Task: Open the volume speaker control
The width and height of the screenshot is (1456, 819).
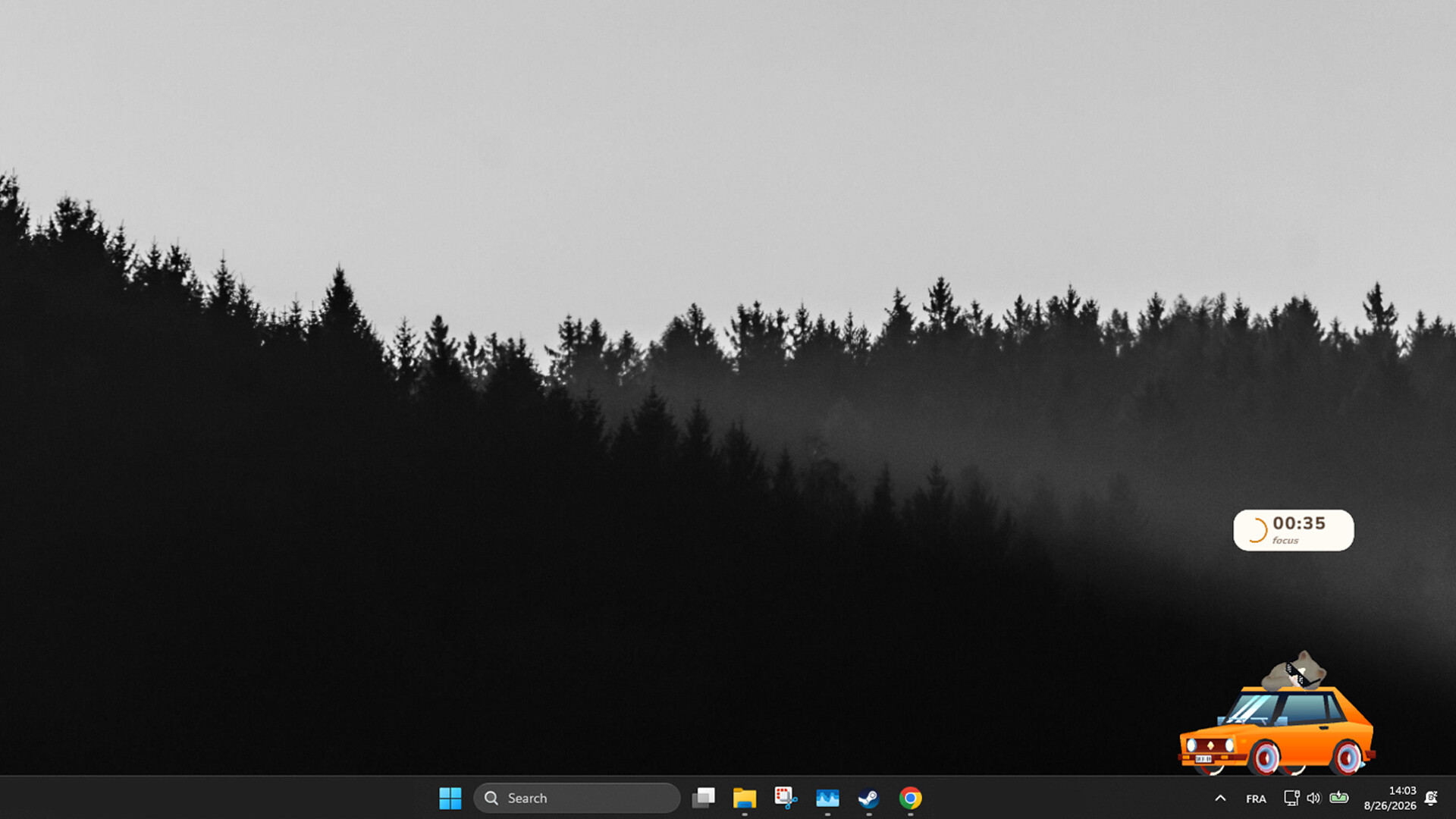Action: pyautogui.click(x=1314, y=798)
